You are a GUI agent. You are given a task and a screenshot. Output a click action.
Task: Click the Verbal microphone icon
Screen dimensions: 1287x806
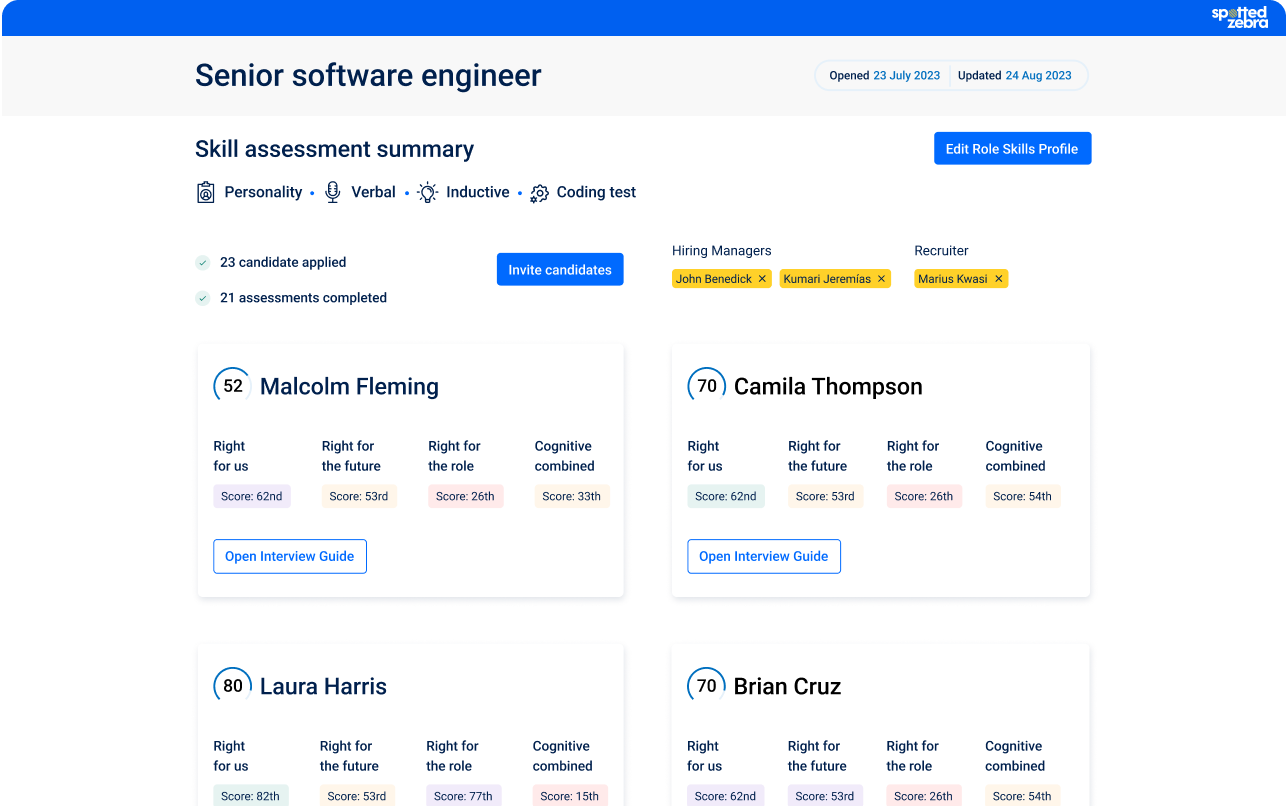(333, 193)
